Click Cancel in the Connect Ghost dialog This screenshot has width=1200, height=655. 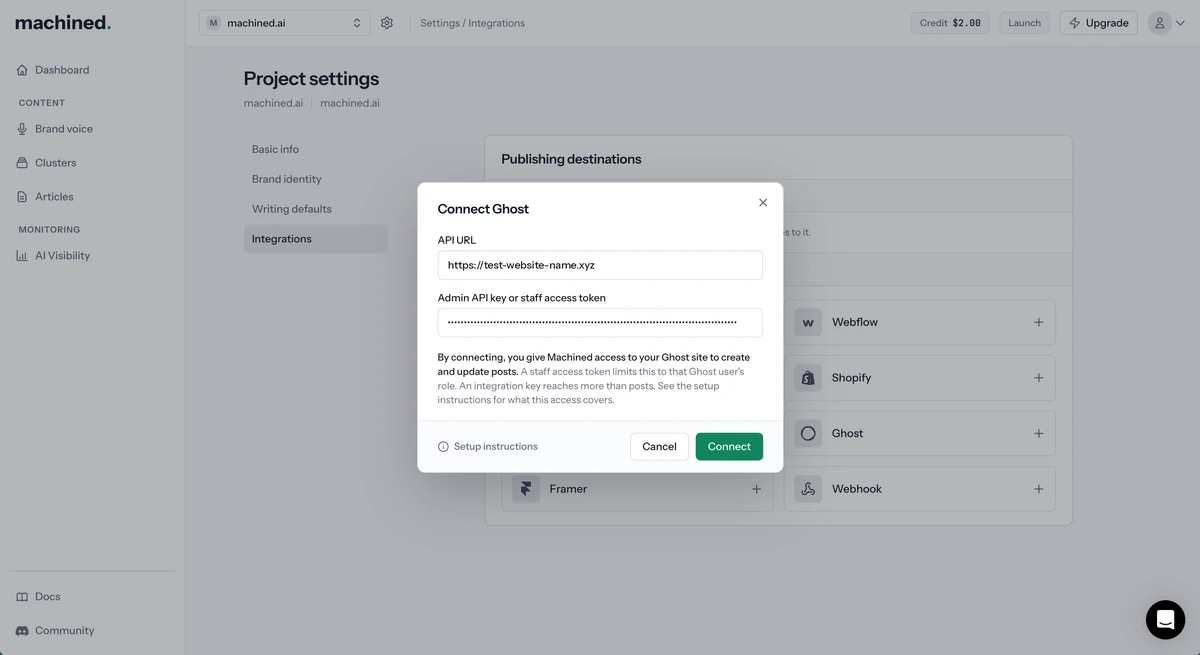tap(659, 447)
